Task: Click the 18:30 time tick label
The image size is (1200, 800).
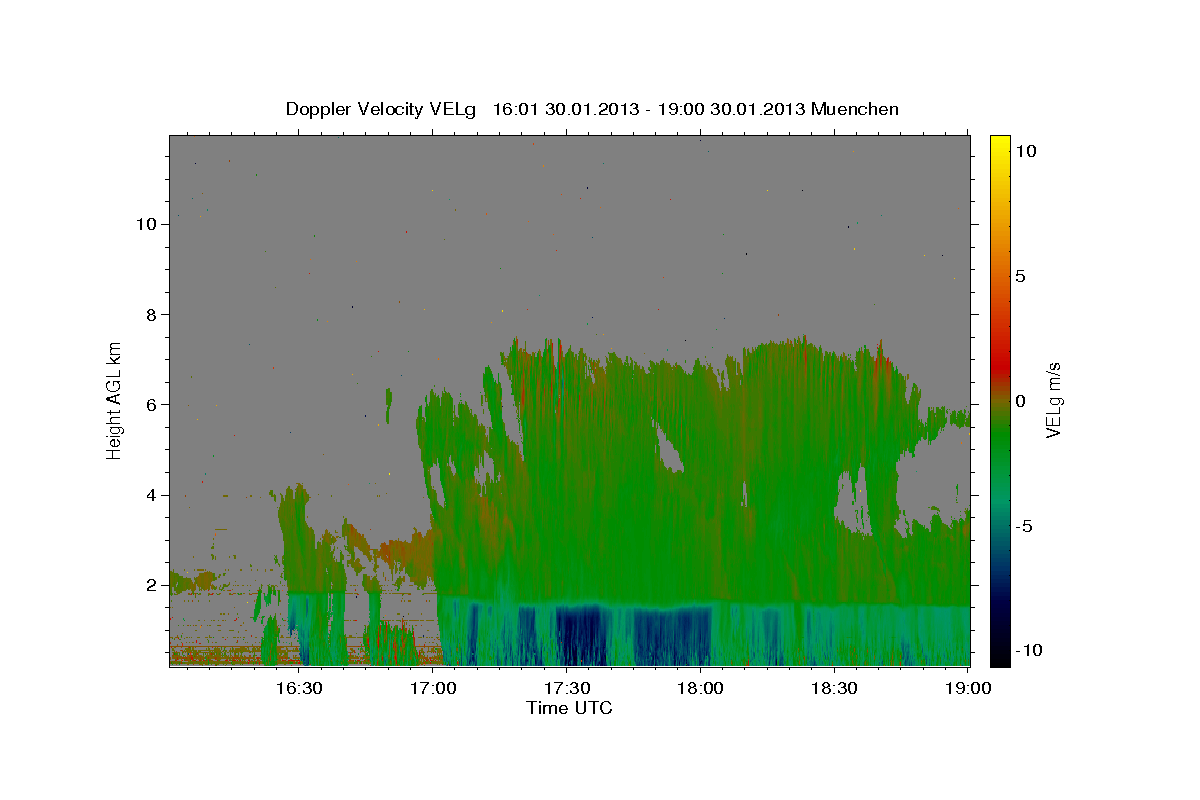Action: click(x=835, y=689)
